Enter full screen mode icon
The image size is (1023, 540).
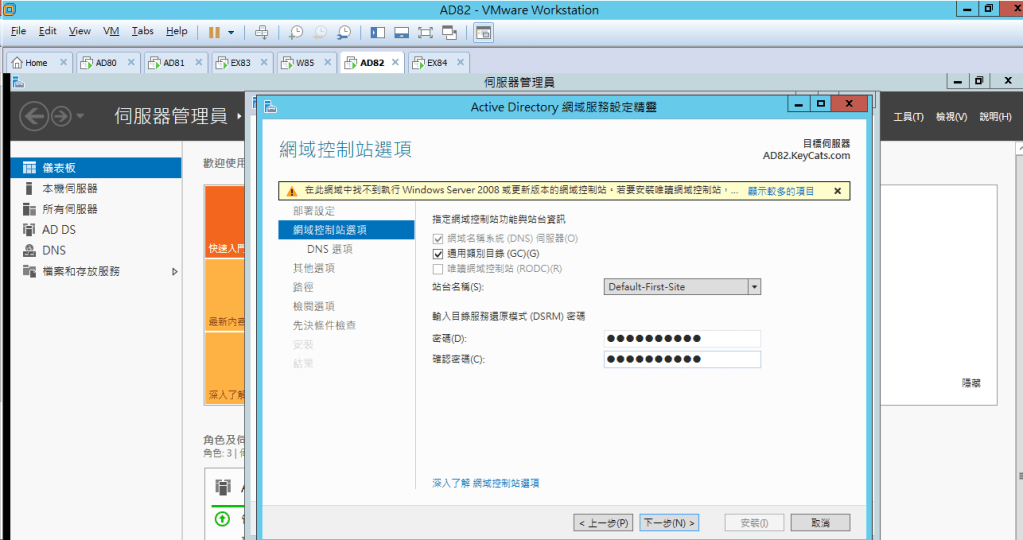pyautogui.click(x=425, y=32)
